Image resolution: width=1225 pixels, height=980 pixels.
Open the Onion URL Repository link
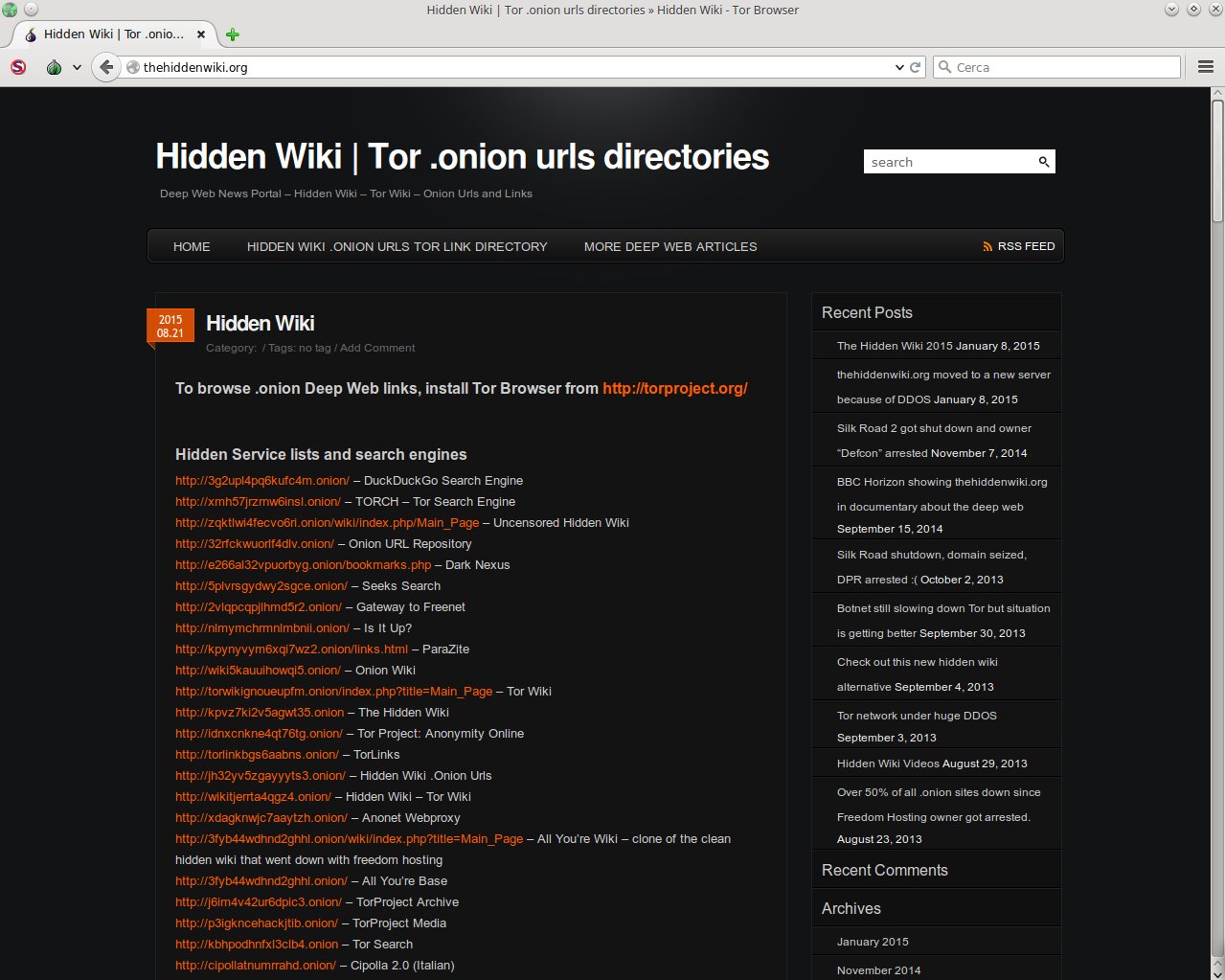(255, 544)
